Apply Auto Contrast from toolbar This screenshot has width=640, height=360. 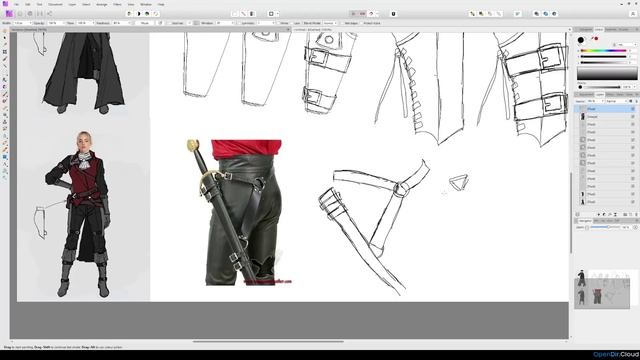tap(138, 14)
